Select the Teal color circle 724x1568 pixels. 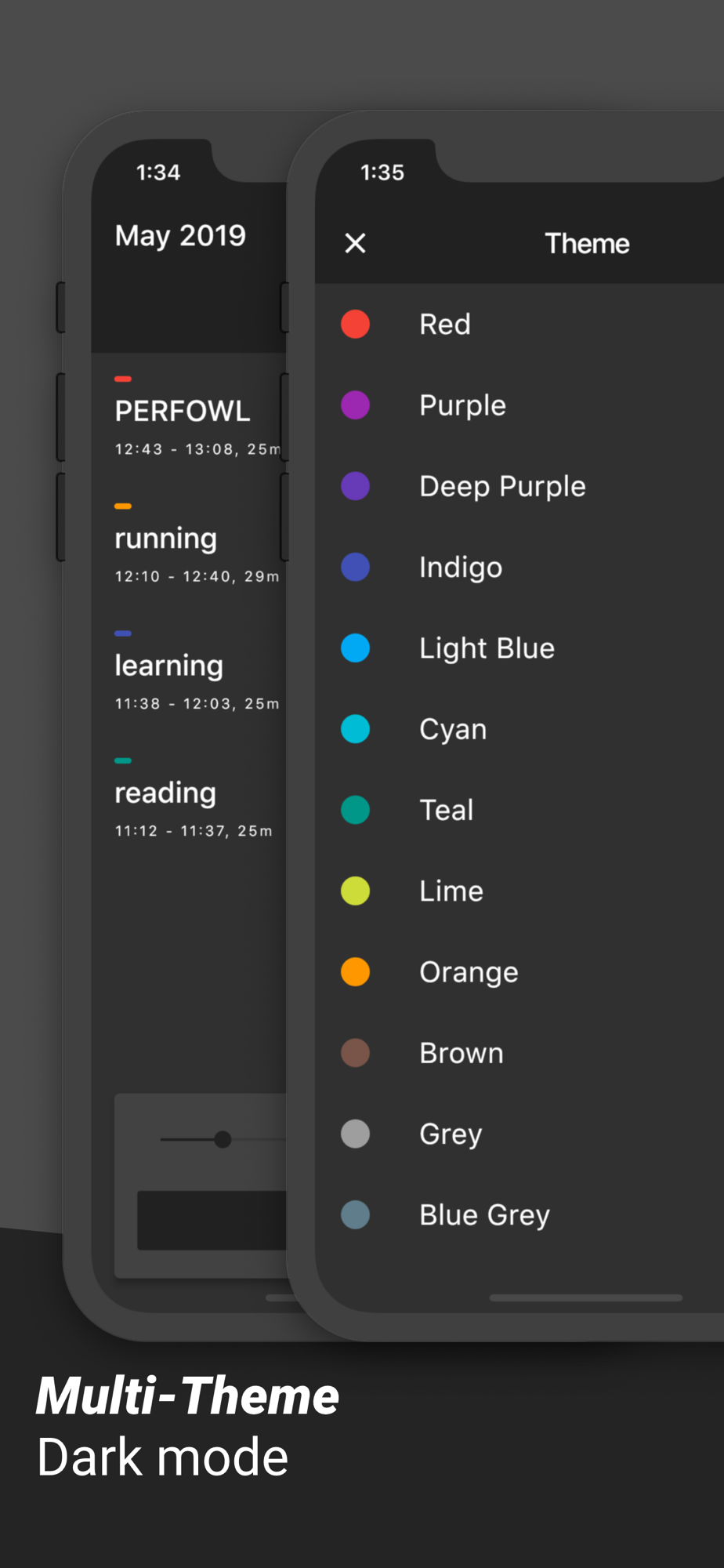point(355,810)
